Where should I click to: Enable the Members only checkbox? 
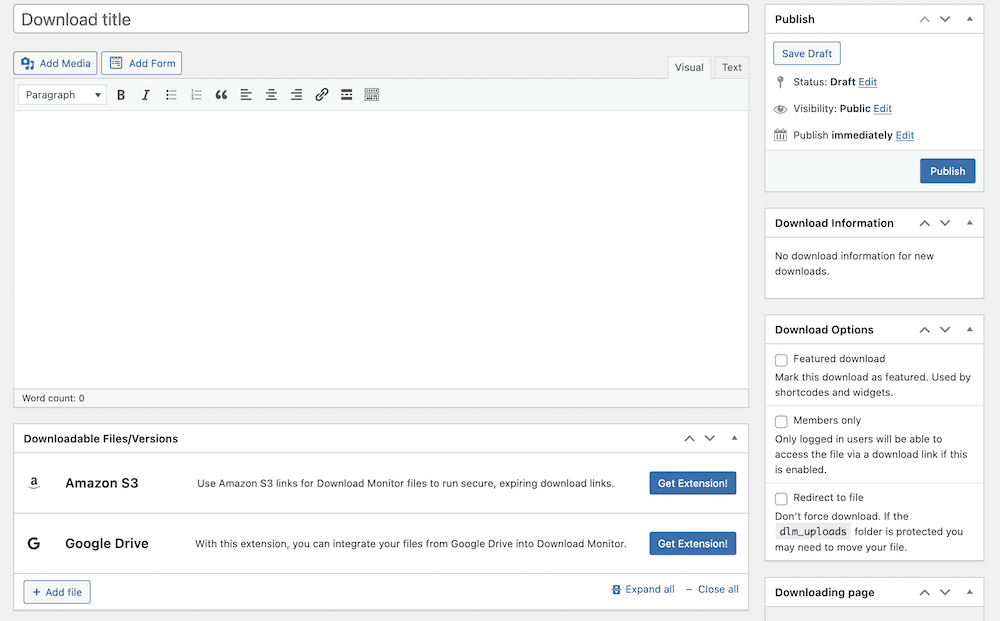pos(781,421)
